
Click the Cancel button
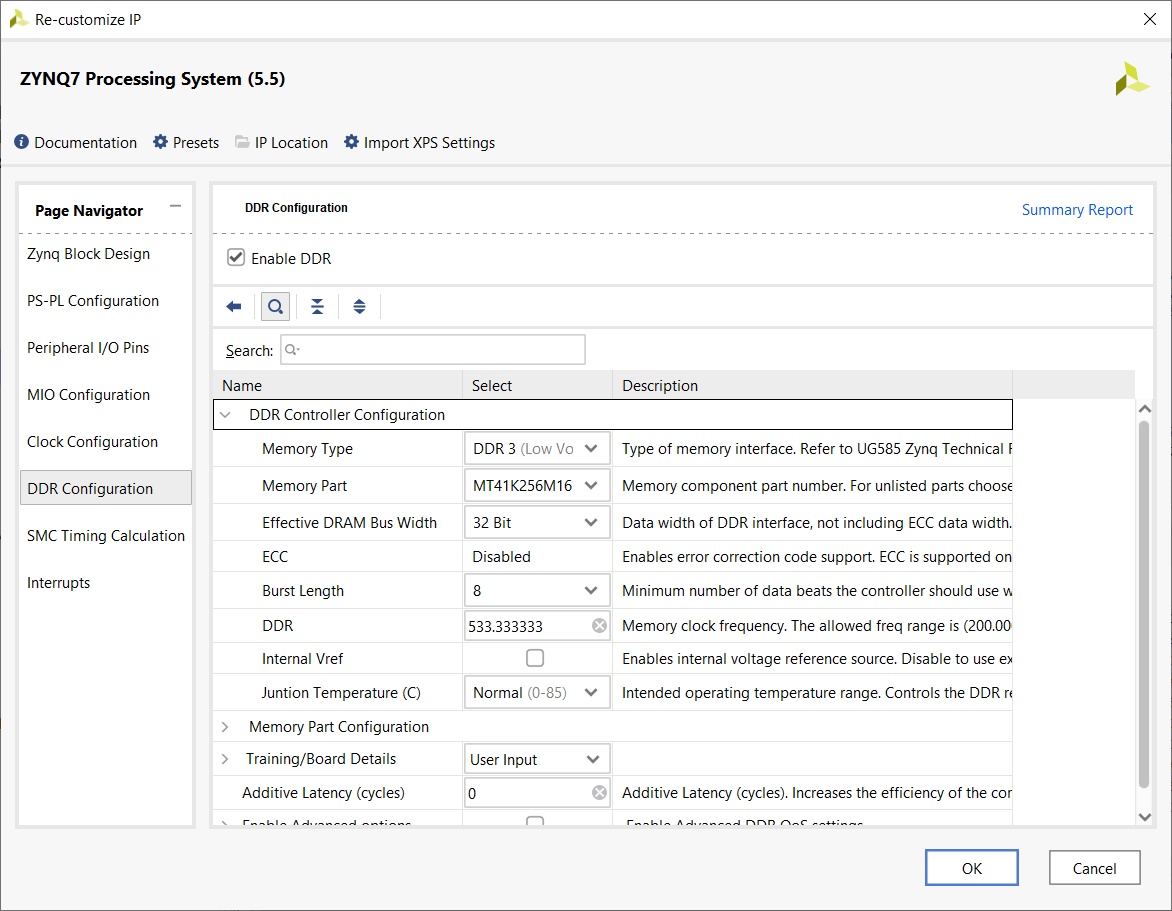point(1094,868)
